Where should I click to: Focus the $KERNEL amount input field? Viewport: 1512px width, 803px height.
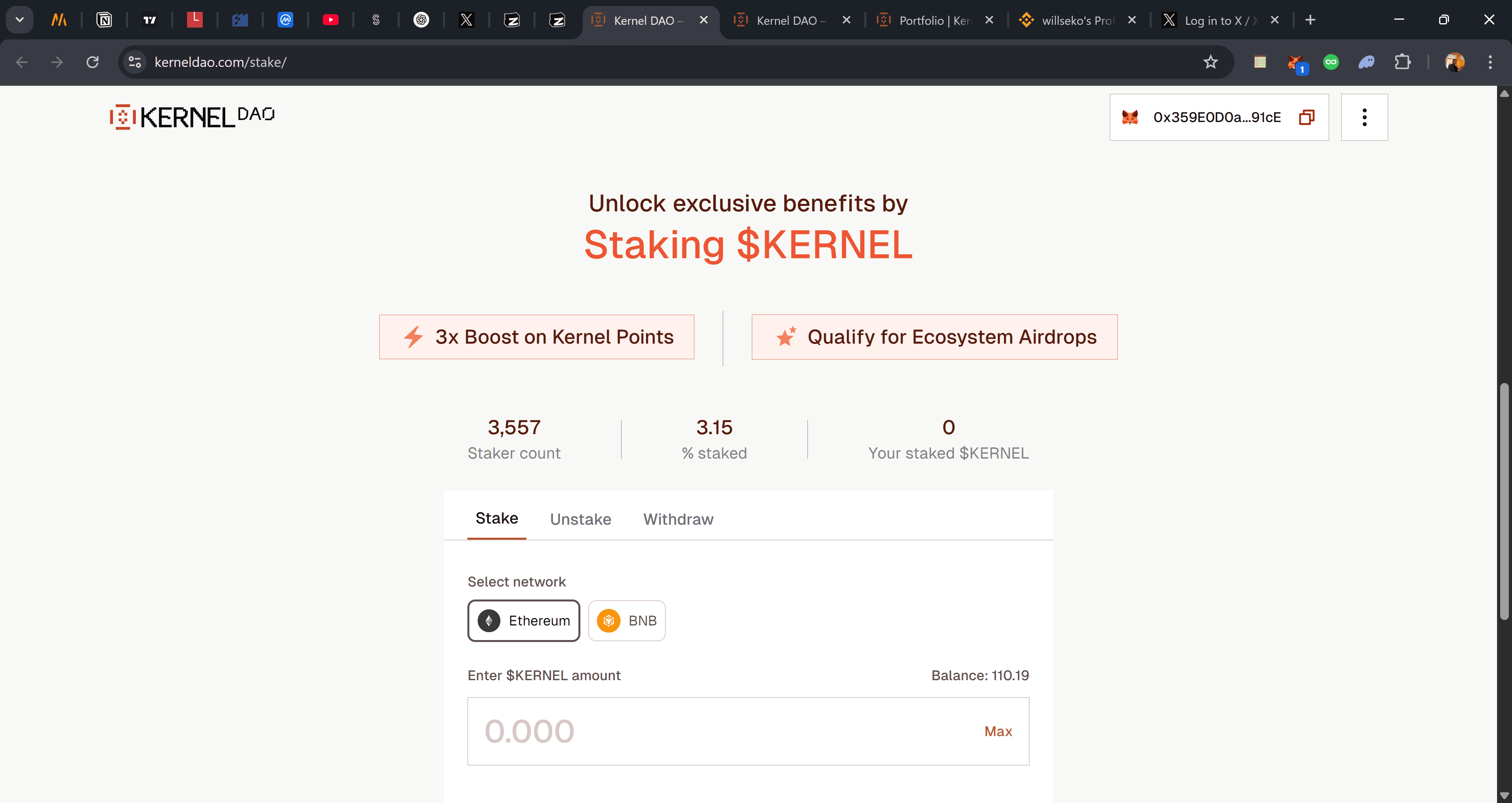point(748,731)
